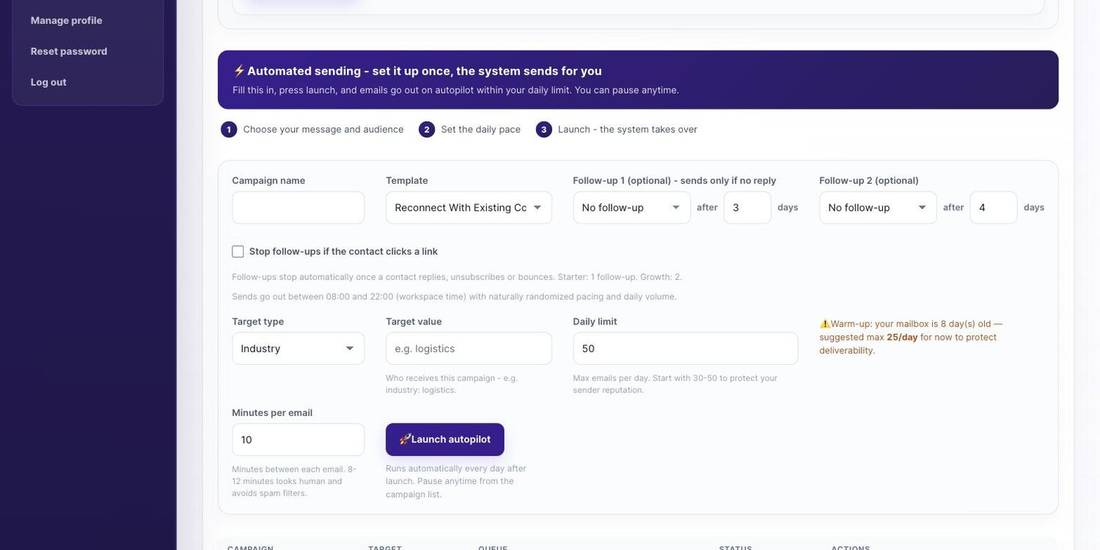The image size is (1100, 550).
Task: Expand the Follow-up 2 dropdown
Action: [878, 208]
